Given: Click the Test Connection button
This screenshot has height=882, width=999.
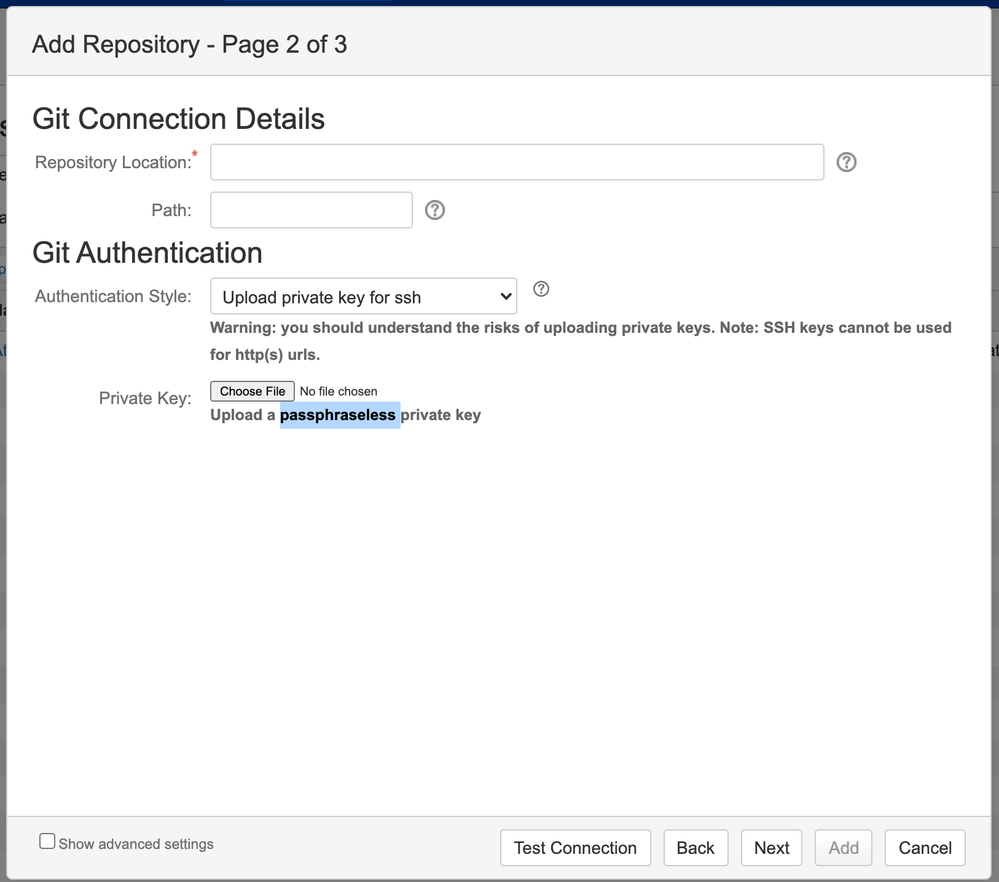Looking at the screenshot, I should click(x=575, y=848).
